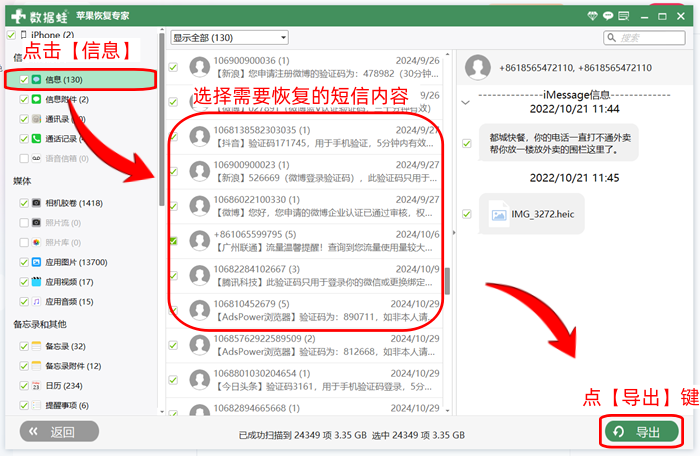Open the IMG_3272.heic image file icon
The height and width of the screenshot is (456, 700).
click(x=499, y=215)
